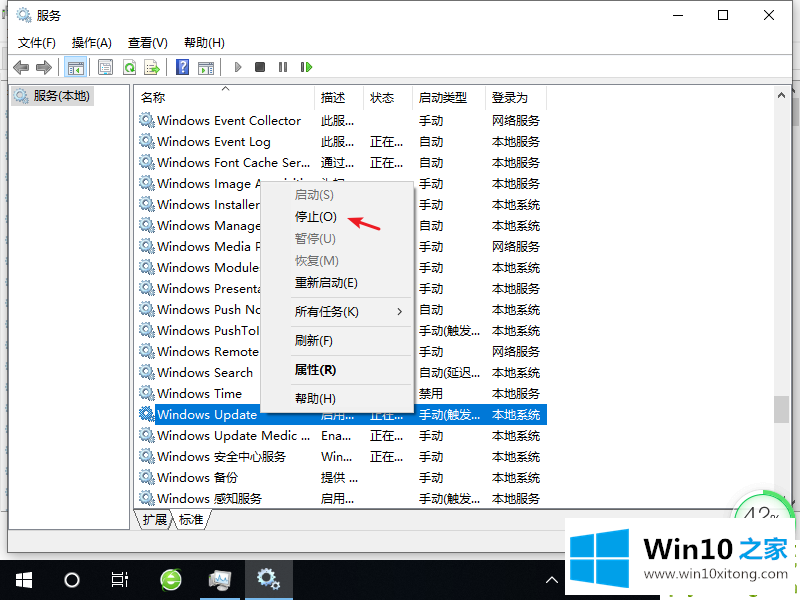
Task: Click the scroll-up arrow of services list
Action: [781, 95]
